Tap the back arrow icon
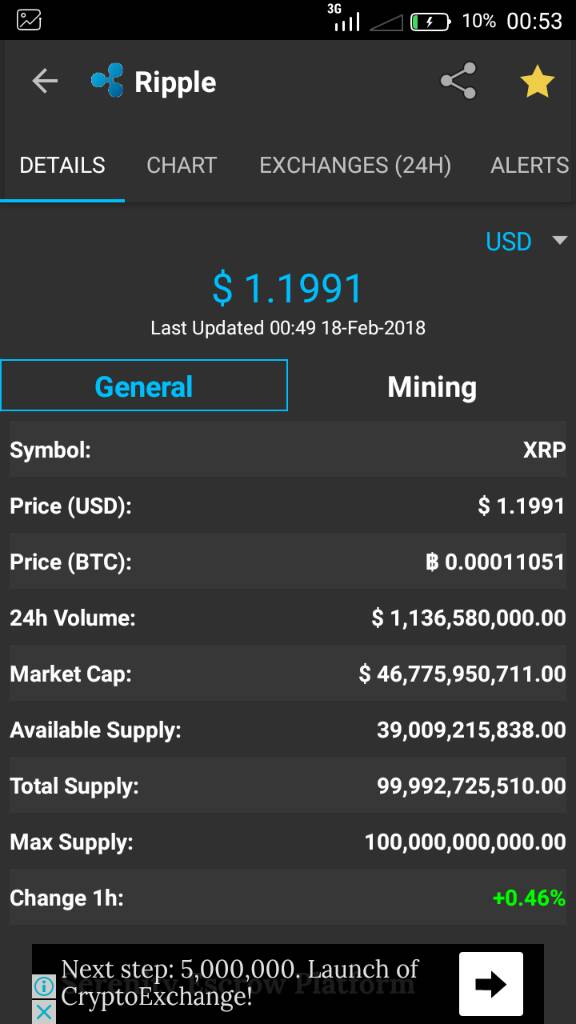 tap(44, 82)
